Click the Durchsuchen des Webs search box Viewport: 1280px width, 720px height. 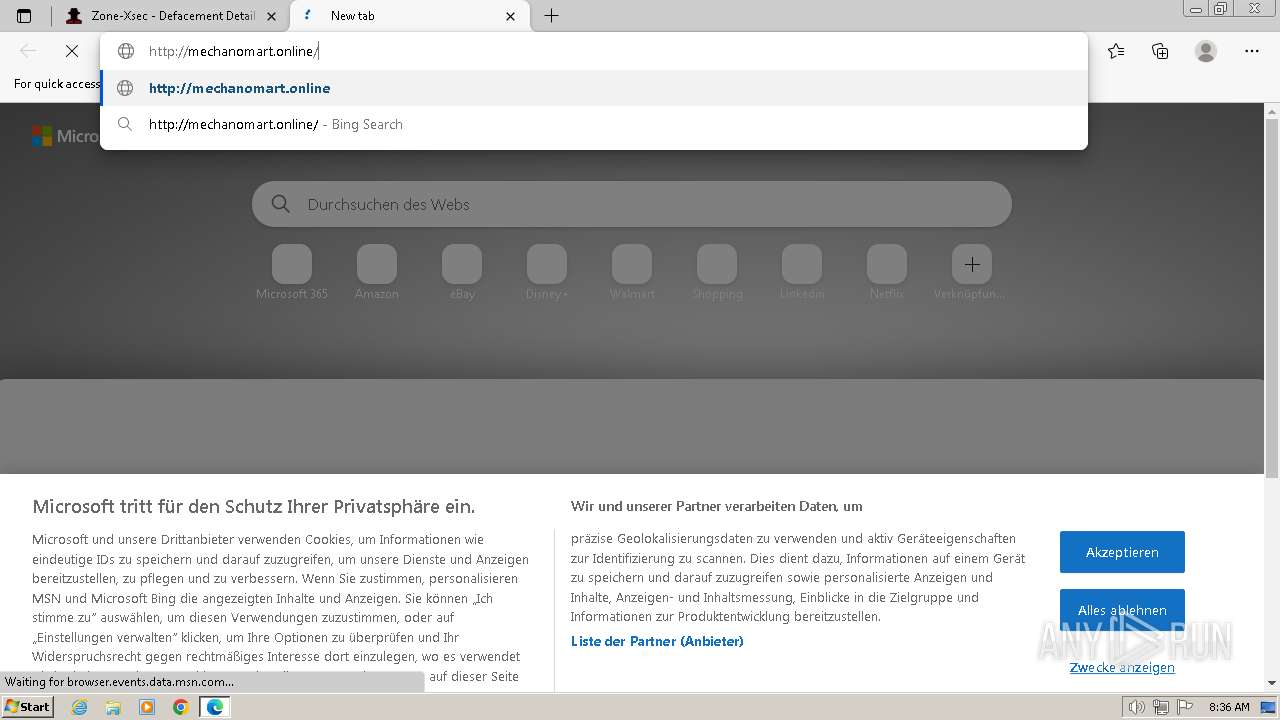(632, 204)
